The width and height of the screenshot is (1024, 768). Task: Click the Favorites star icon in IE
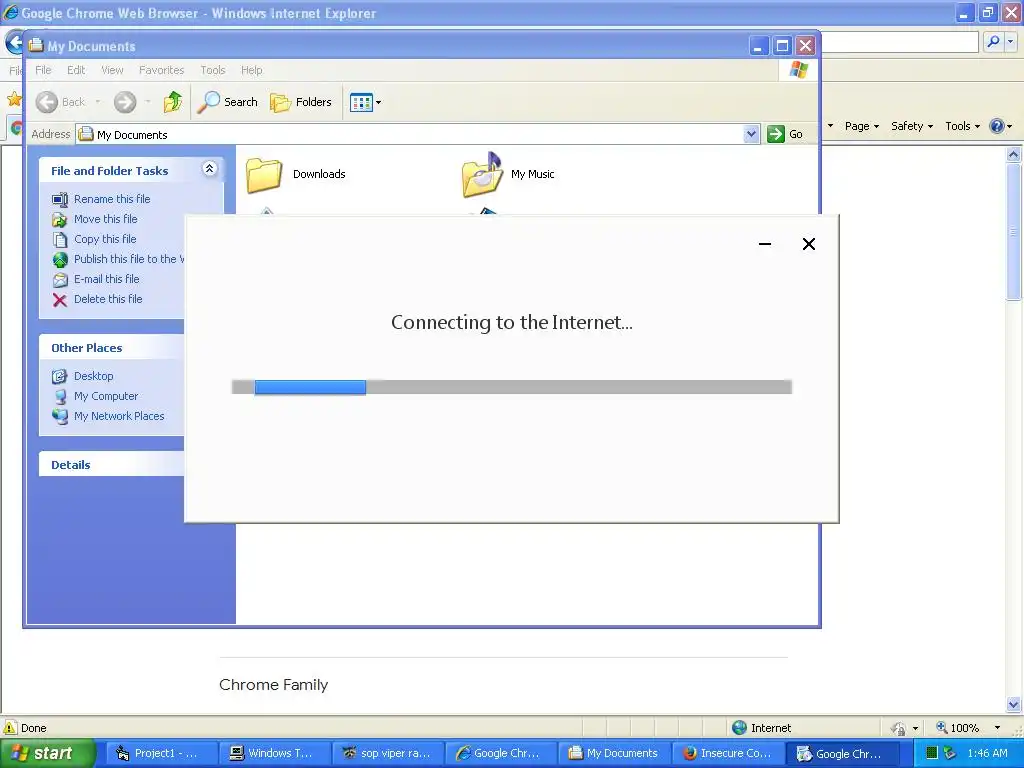pyautogui.click(x=14, y=99)
